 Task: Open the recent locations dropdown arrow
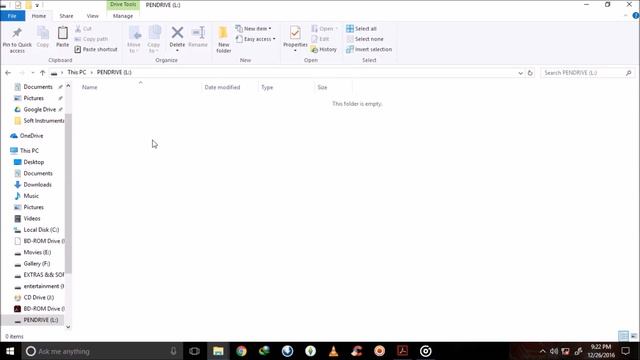click(33, 73)
